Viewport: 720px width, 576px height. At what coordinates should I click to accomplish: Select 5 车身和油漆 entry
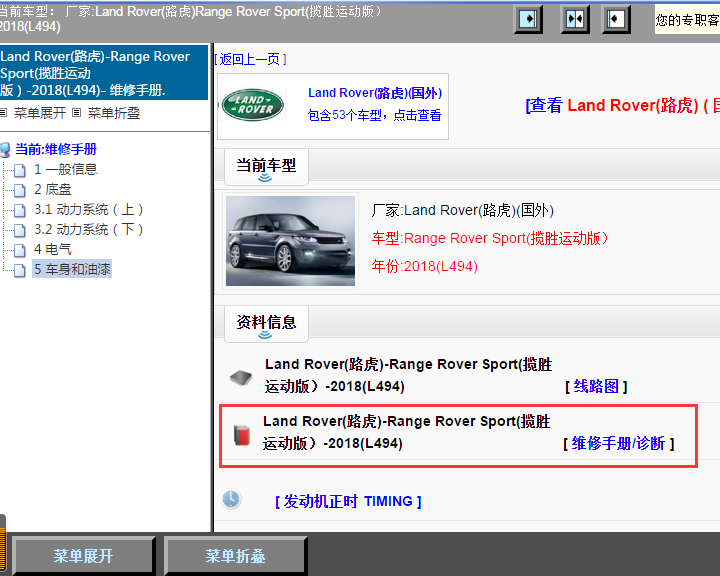click(x=72, y=269)
